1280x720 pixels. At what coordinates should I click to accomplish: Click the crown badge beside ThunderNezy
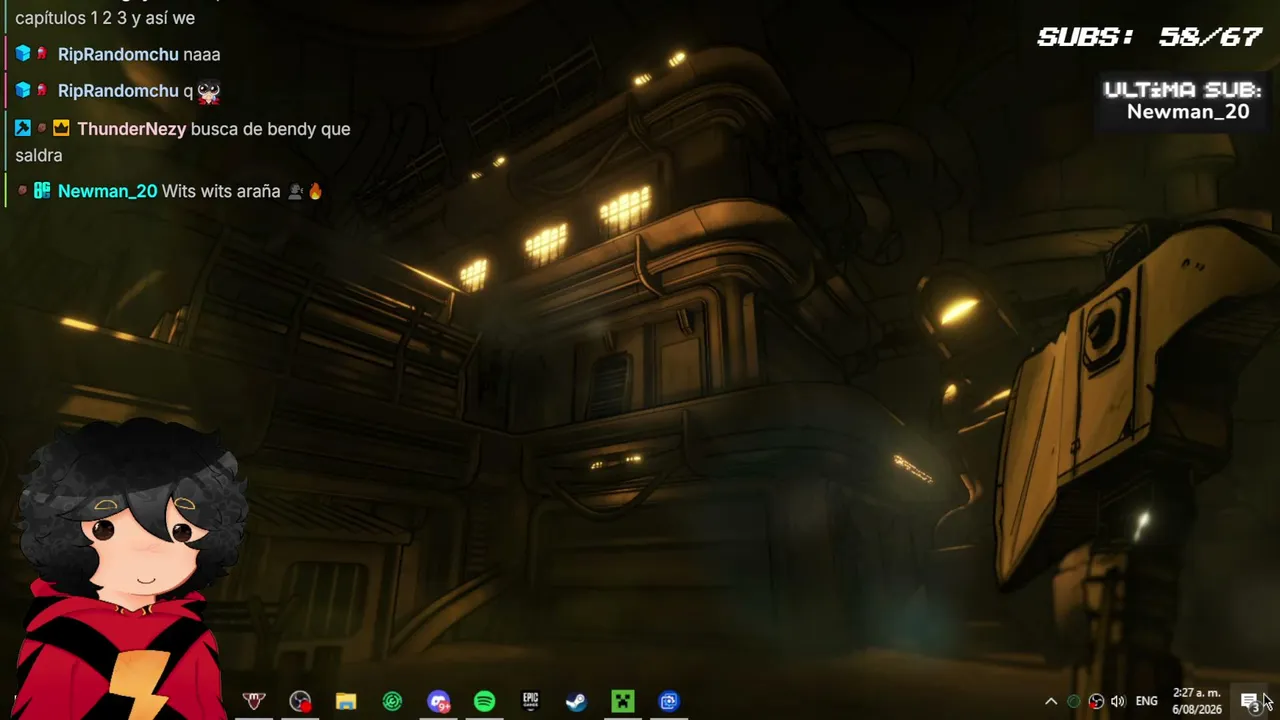[x=61, y=128]
